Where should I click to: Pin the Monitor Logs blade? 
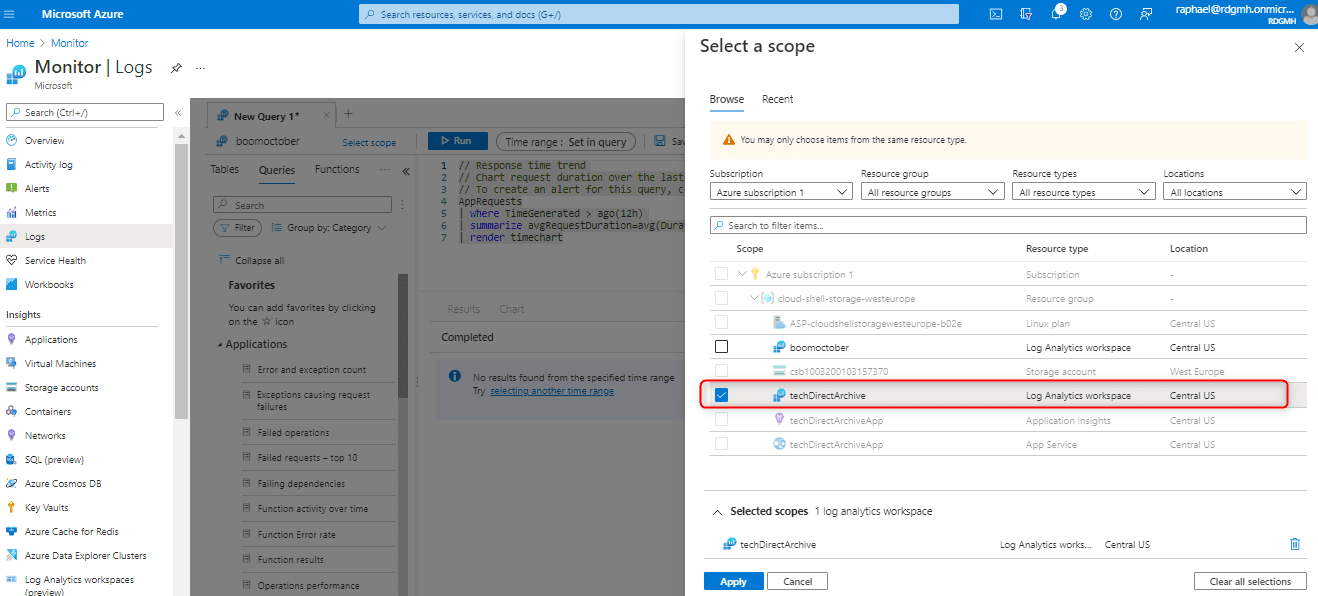point(176,68)
